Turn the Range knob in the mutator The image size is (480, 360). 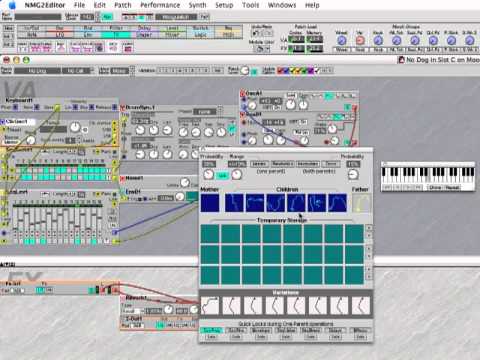tap(236, 174)
